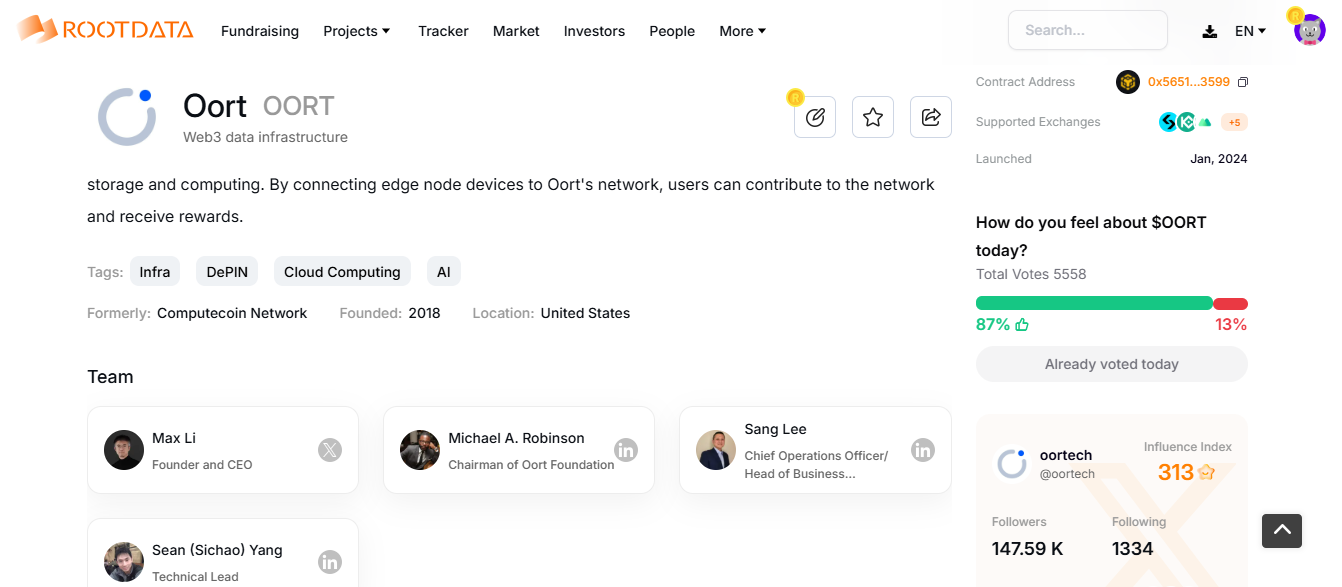Open Sean (Sichao) Yang's profile photo
1342x587 pixels.
124,562
